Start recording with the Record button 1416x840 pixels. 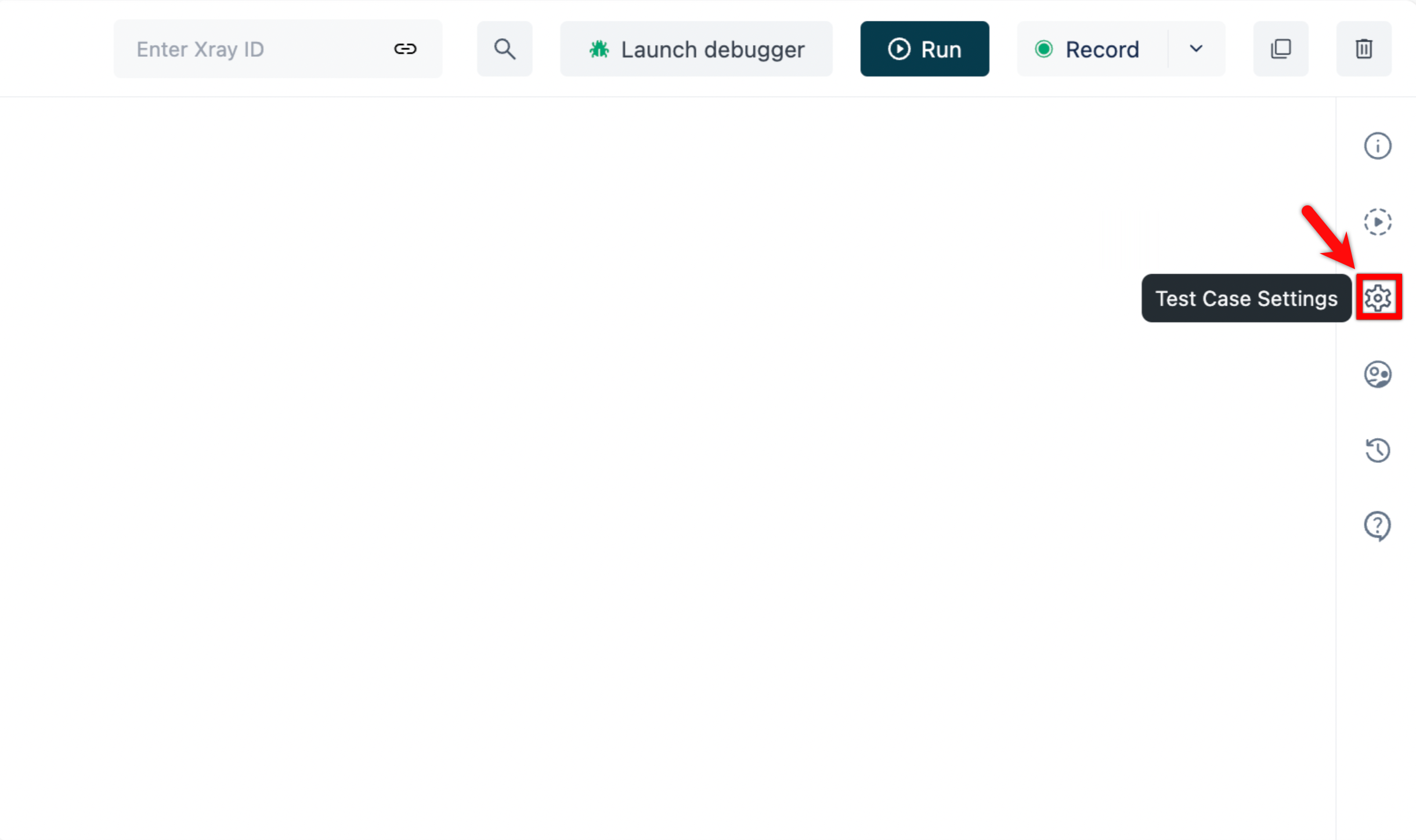coord(1091,49)
